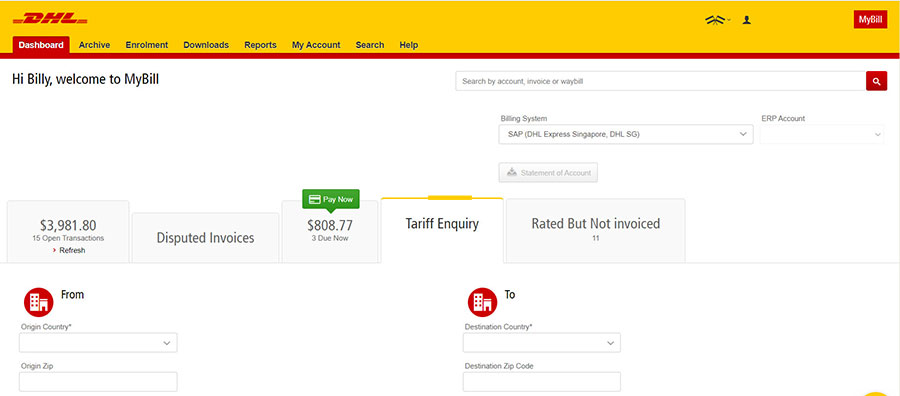Click the Refresh link

(x=69, y=250)
